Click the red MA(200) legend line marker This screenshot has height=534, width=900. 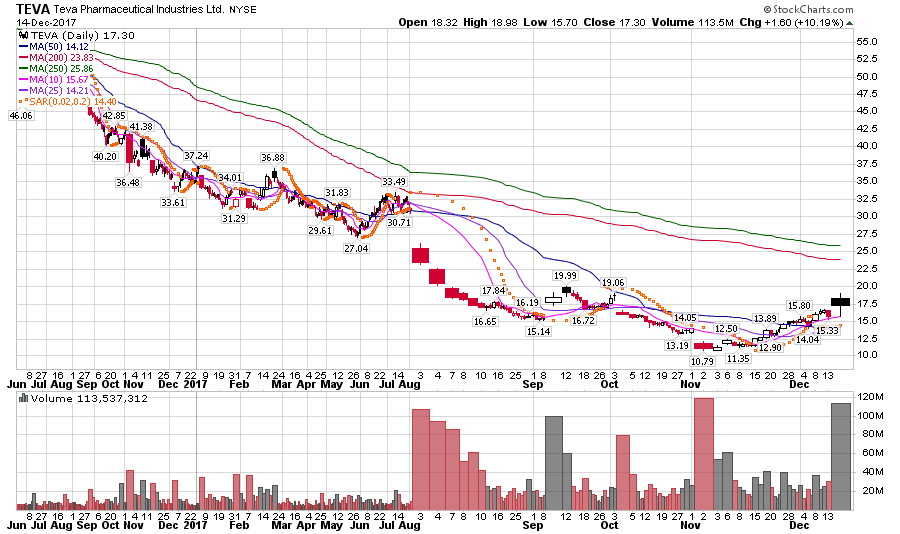coord(24,57)
